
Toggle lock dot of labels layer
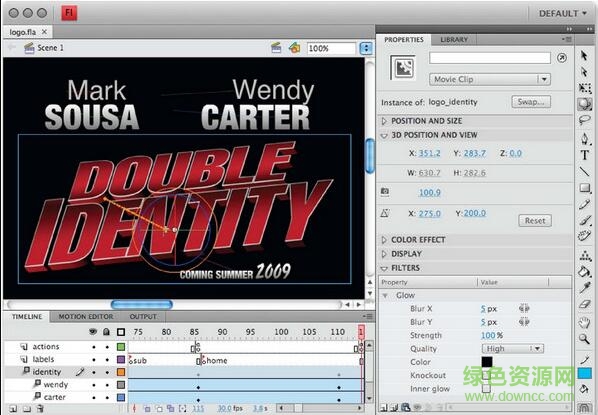point(107,359)
